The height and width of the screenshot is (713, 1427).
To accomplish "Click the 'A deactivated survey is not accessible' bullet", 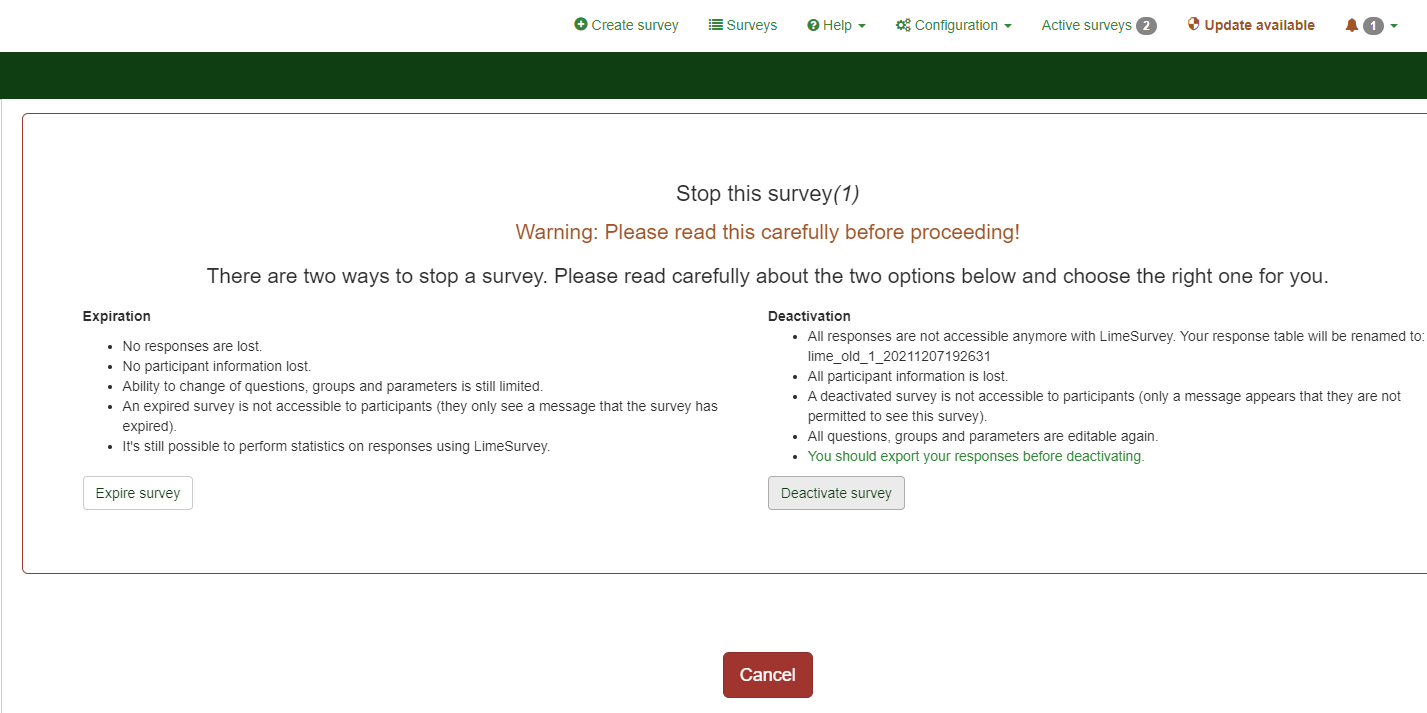I will click(x=1104, y=406).
